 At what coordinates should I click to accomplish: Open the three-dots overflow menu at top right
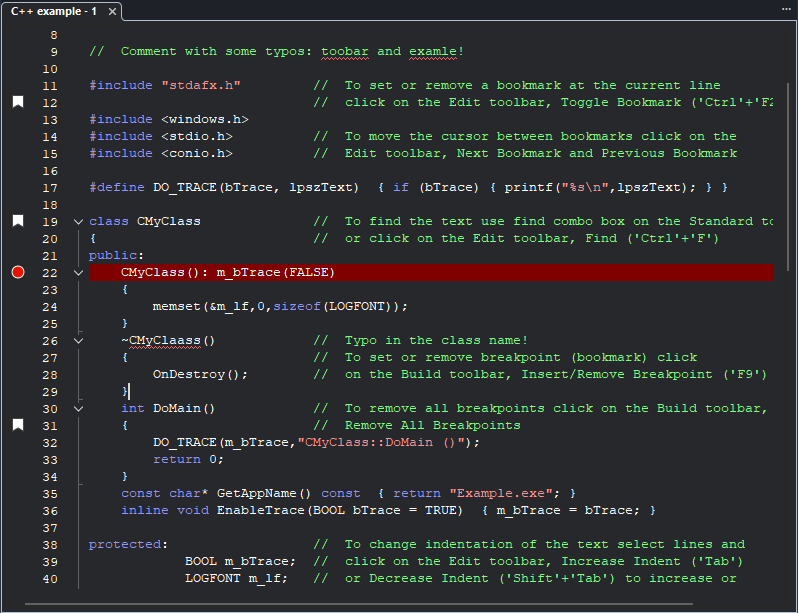coord(786,8)
